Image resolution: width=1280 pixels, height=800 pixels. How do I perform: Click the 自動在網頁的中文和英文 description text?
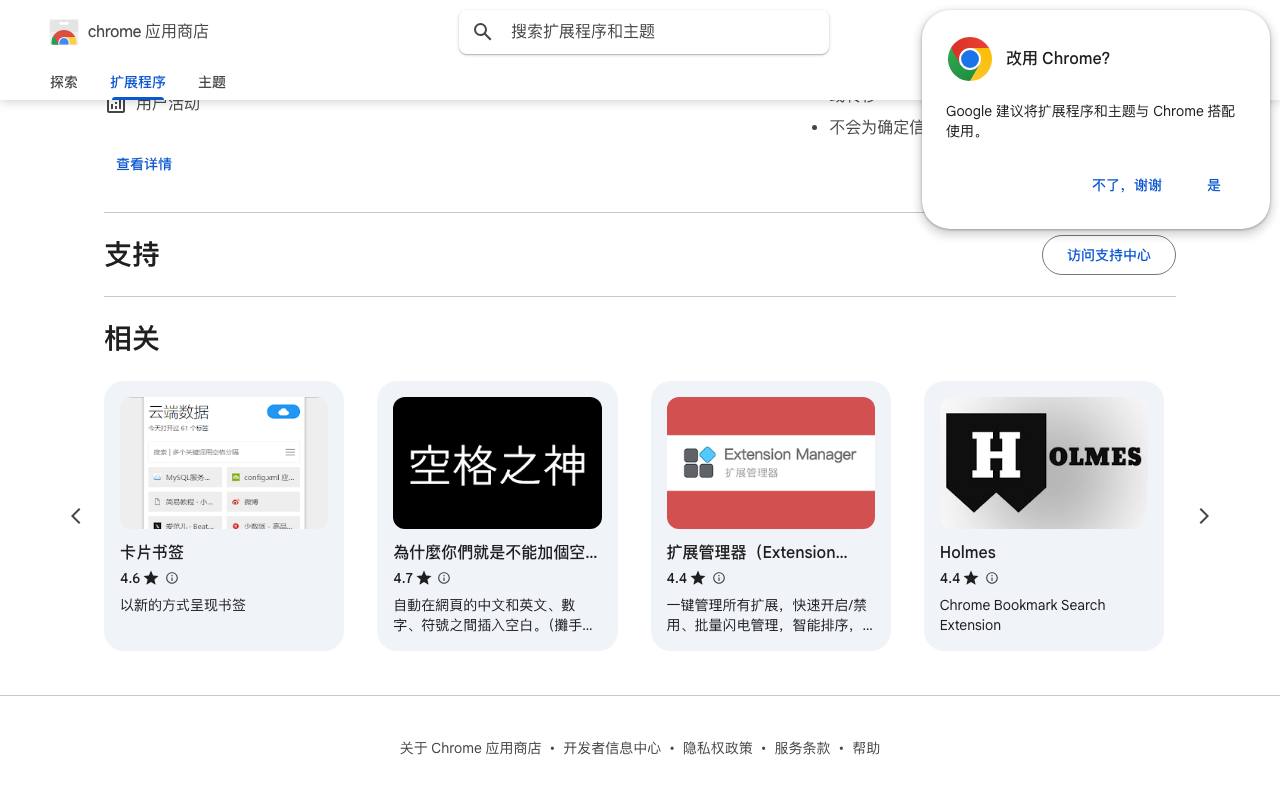tap(493, 615)
